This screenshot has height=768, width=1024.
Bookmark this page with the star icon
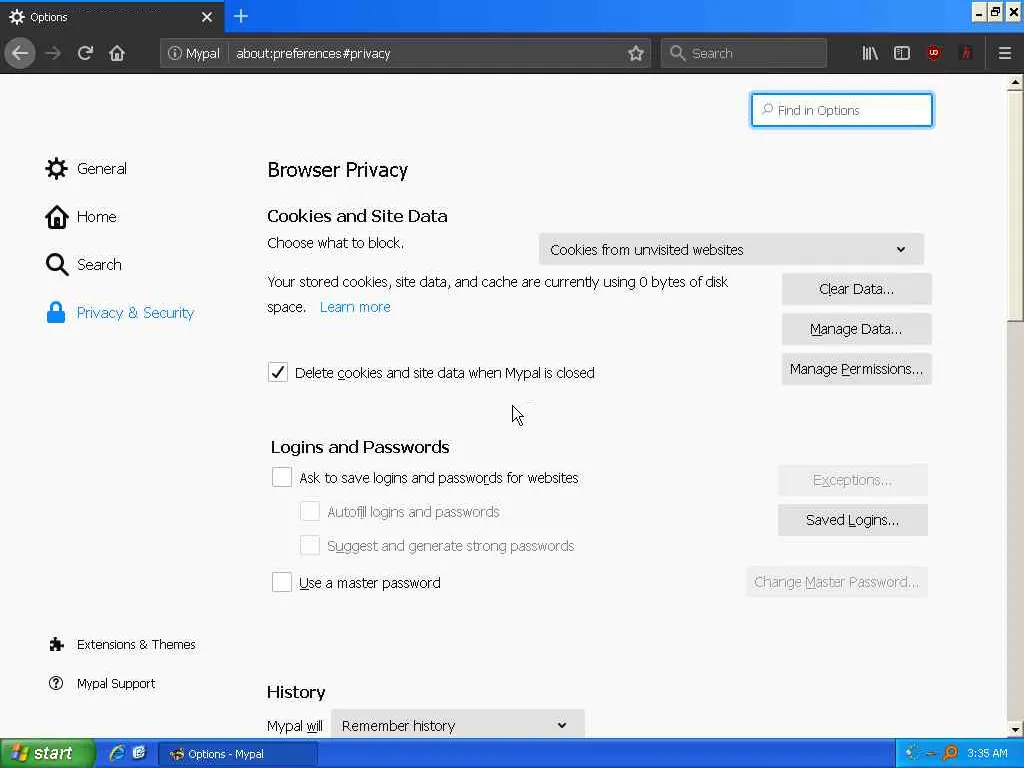click(x=635, y=53)
